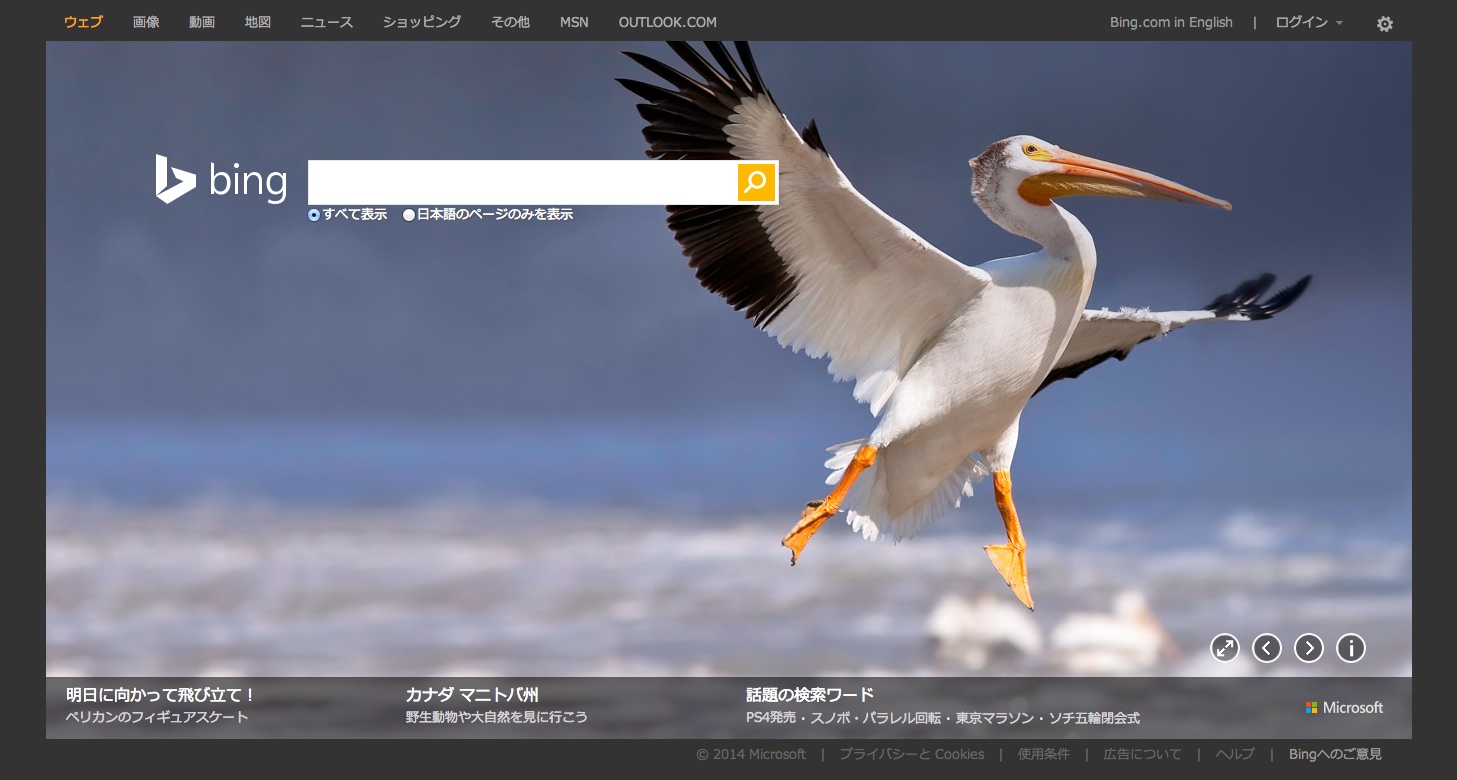Go to the 地図 page
The image size is (1457, 780).
[x=258, y=22]
